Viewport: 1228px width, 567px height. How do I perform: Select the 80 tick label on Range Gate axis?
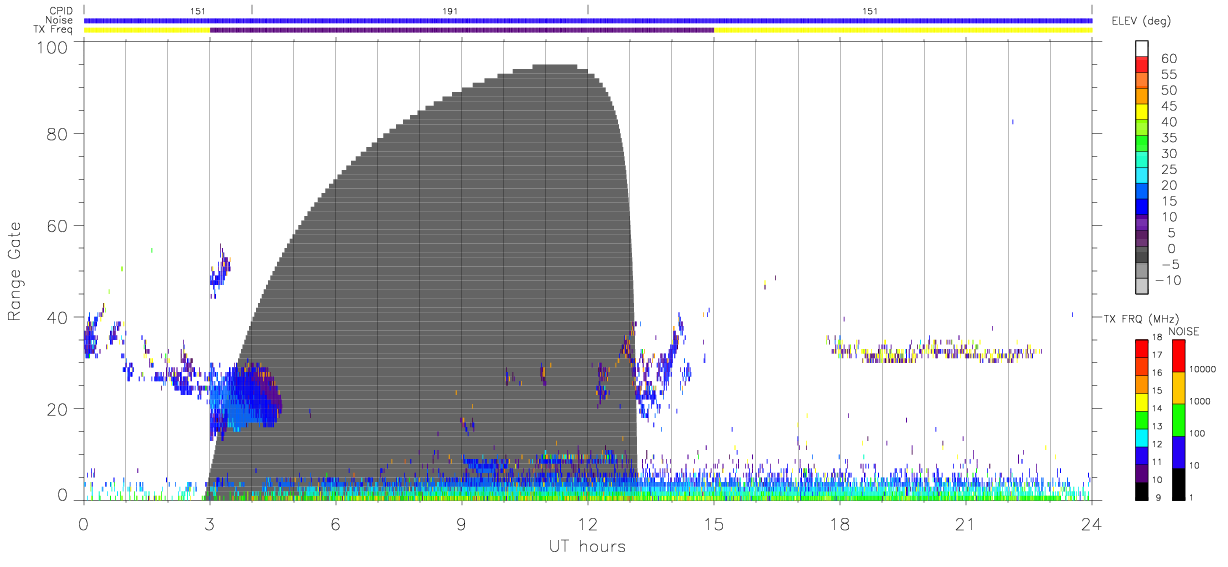(x=58, y=134)
